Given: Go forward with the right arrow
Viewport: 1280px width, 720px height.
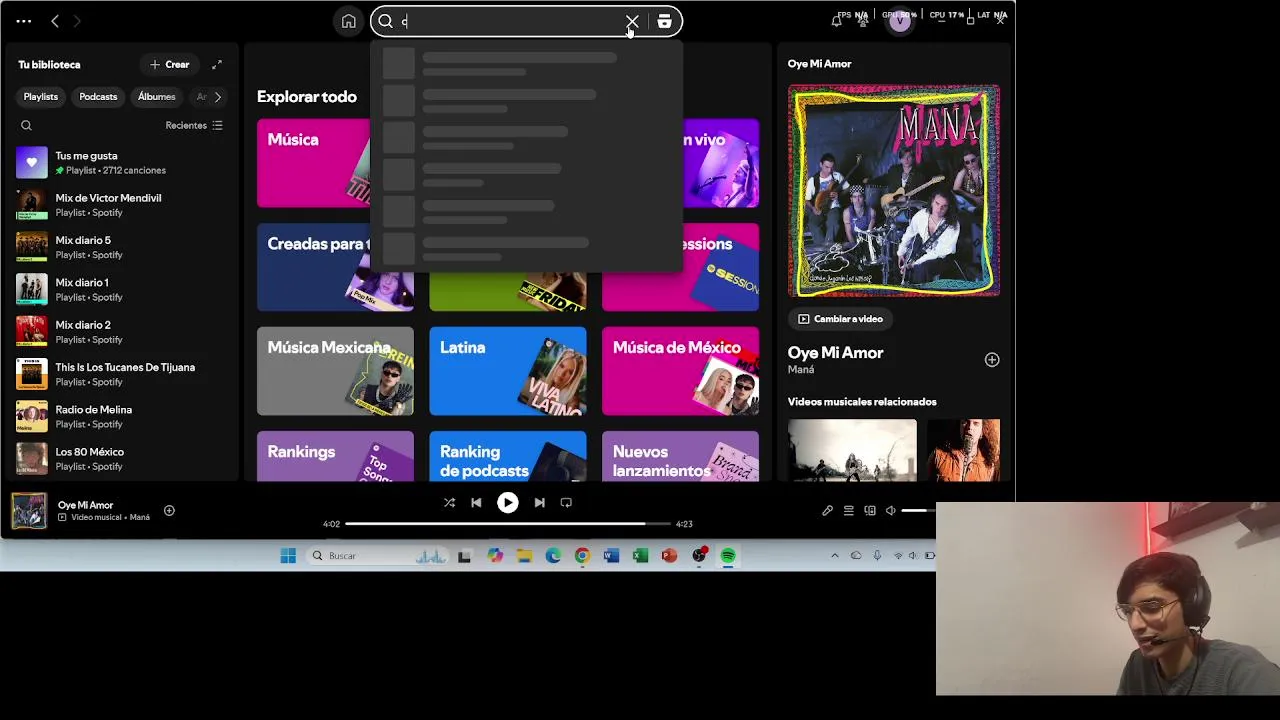Looking at the screenshot, I should [x=77, y=21].
